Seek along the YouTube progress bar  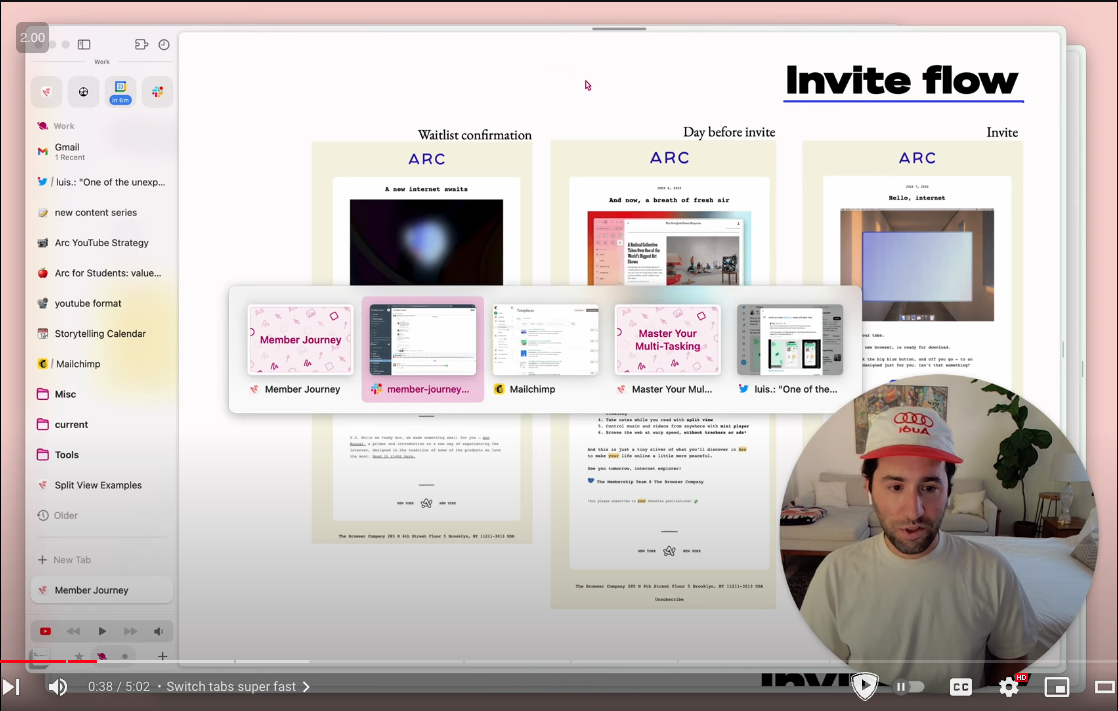[x=559, y=661]
